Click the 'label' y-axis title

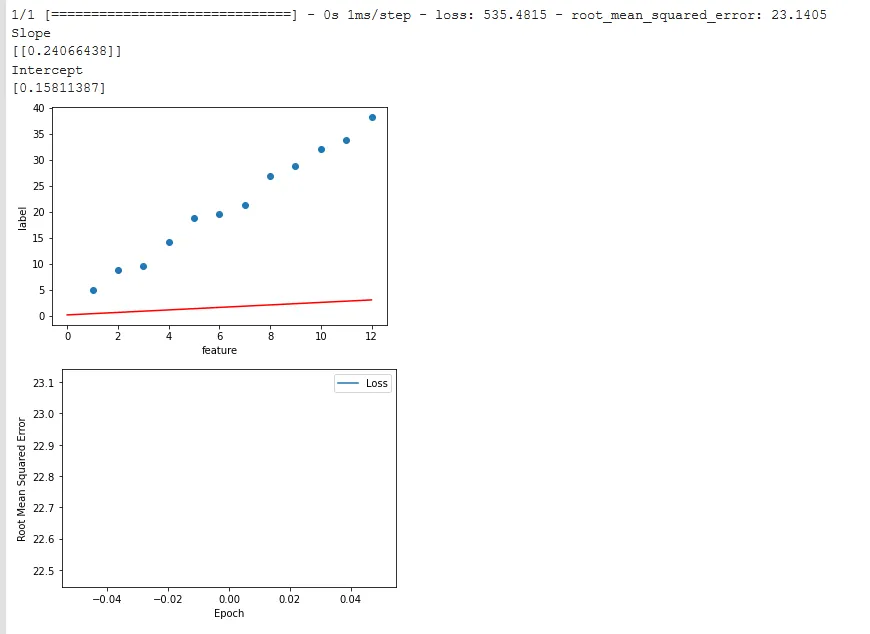pos(22,219)
